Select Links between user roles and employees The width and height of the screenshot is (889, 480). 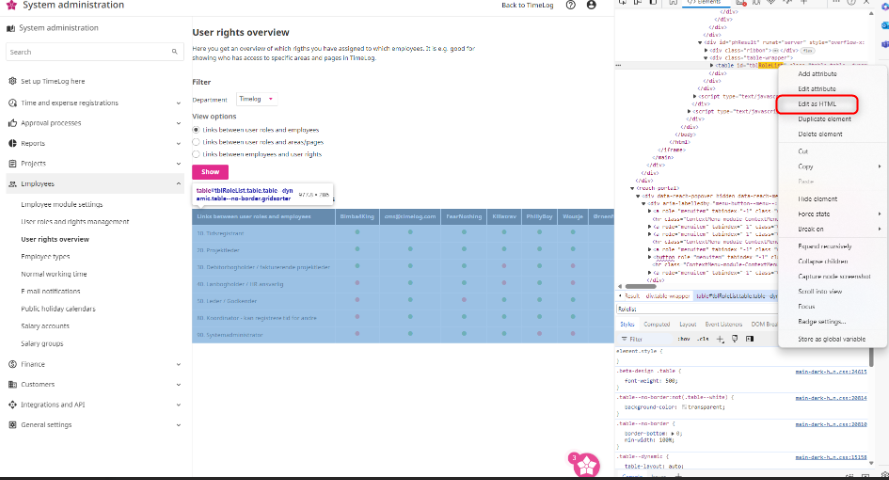click(196, 130)
